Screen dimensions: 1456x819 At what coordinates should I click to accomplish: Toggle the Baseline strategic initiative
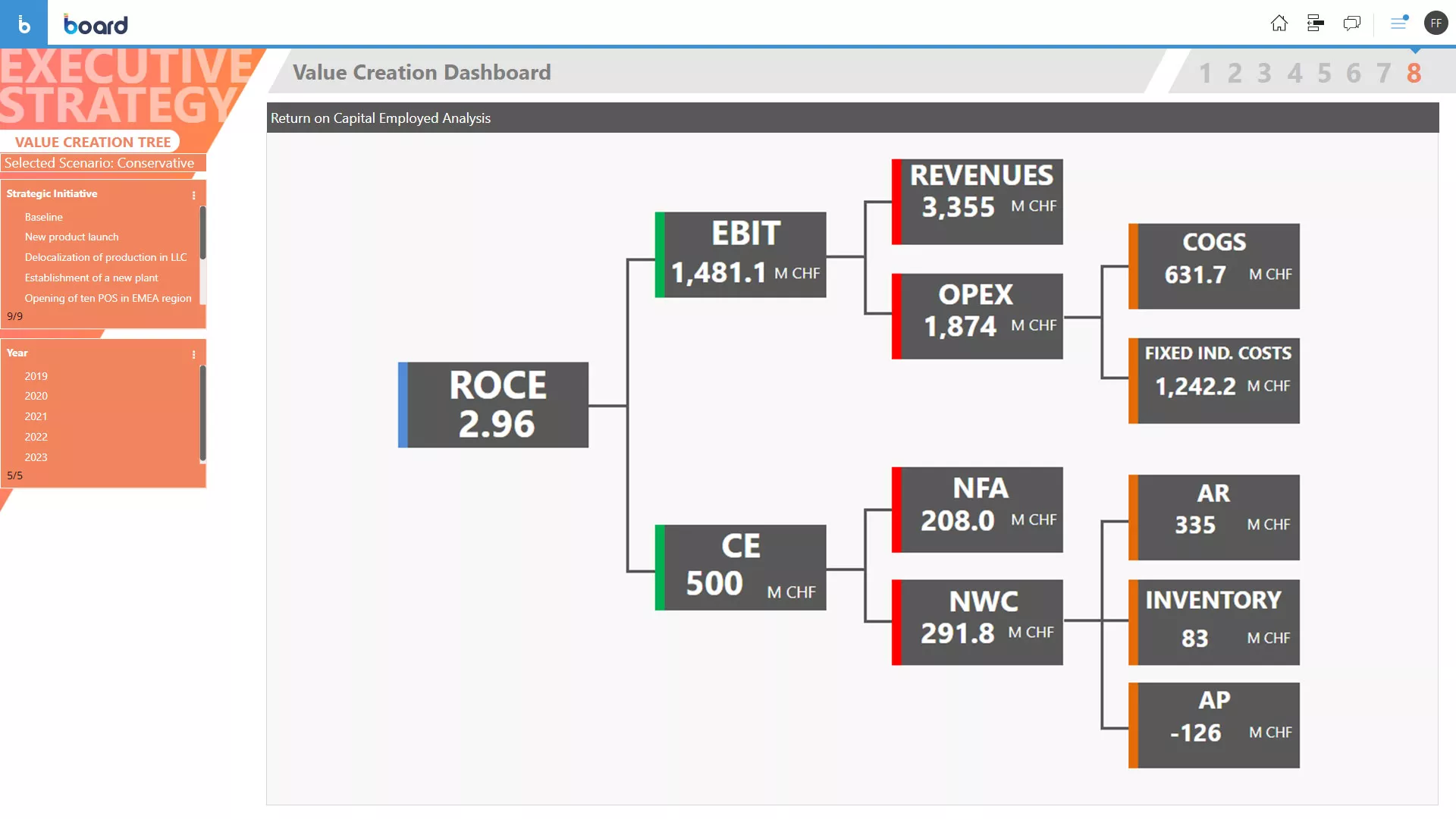[x=44, y=217]
